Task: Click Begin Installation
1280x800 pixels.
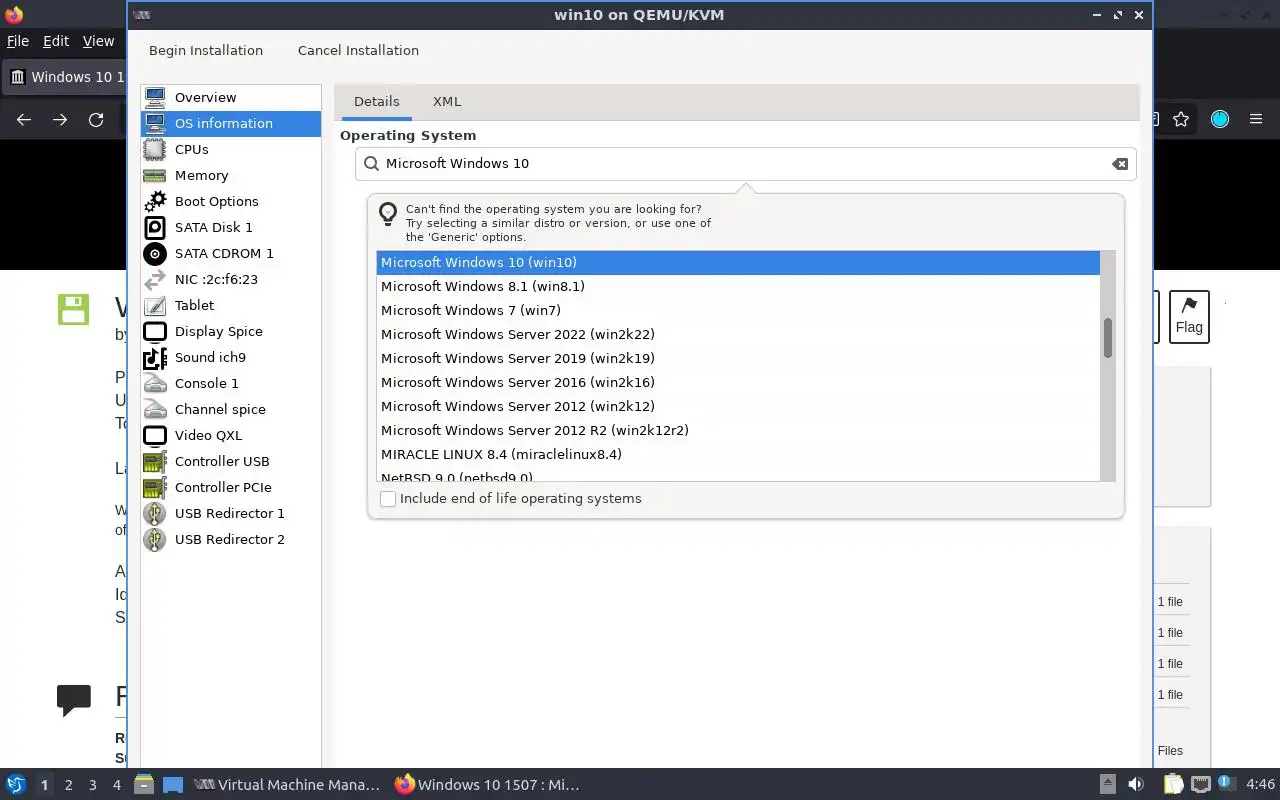Action: tap(206, 50)
